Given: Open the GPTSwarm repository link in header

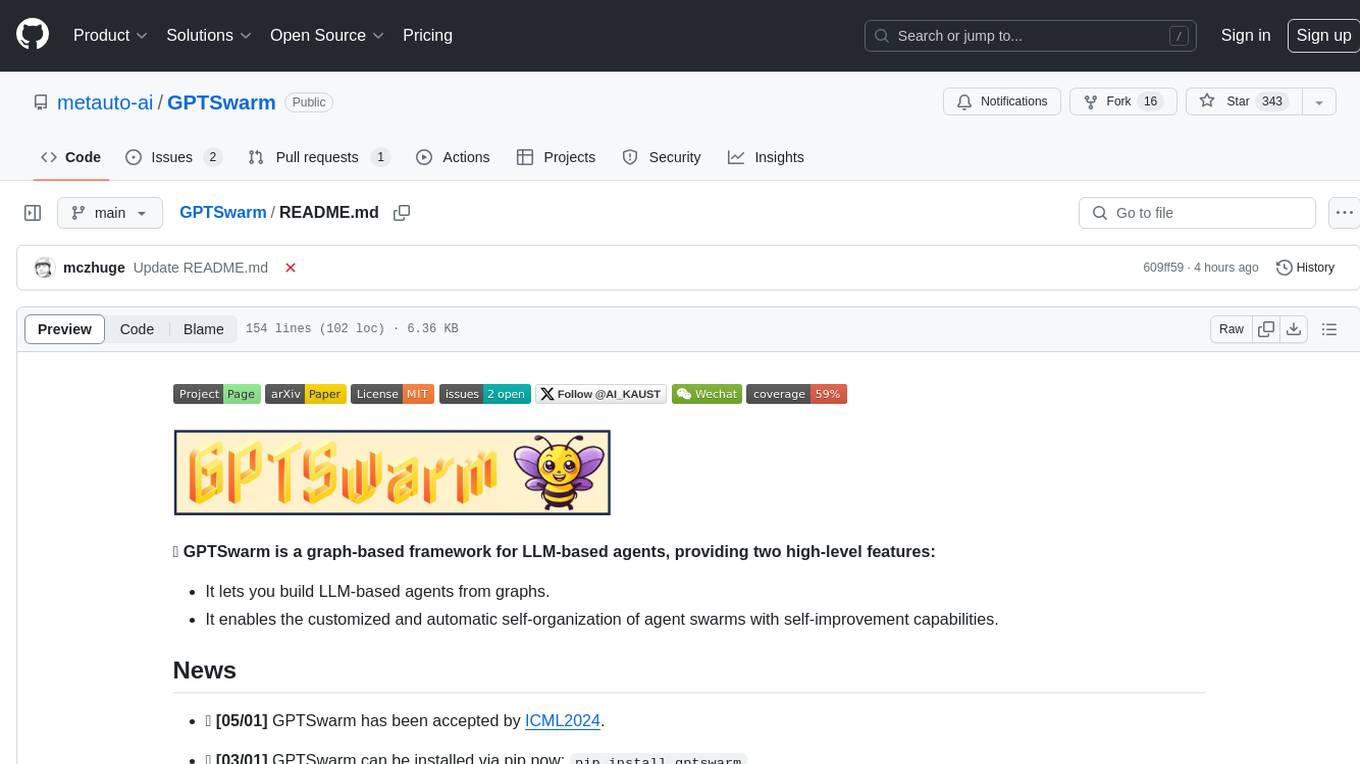Looking at the screenshot, I should click(x=221, y=102).
